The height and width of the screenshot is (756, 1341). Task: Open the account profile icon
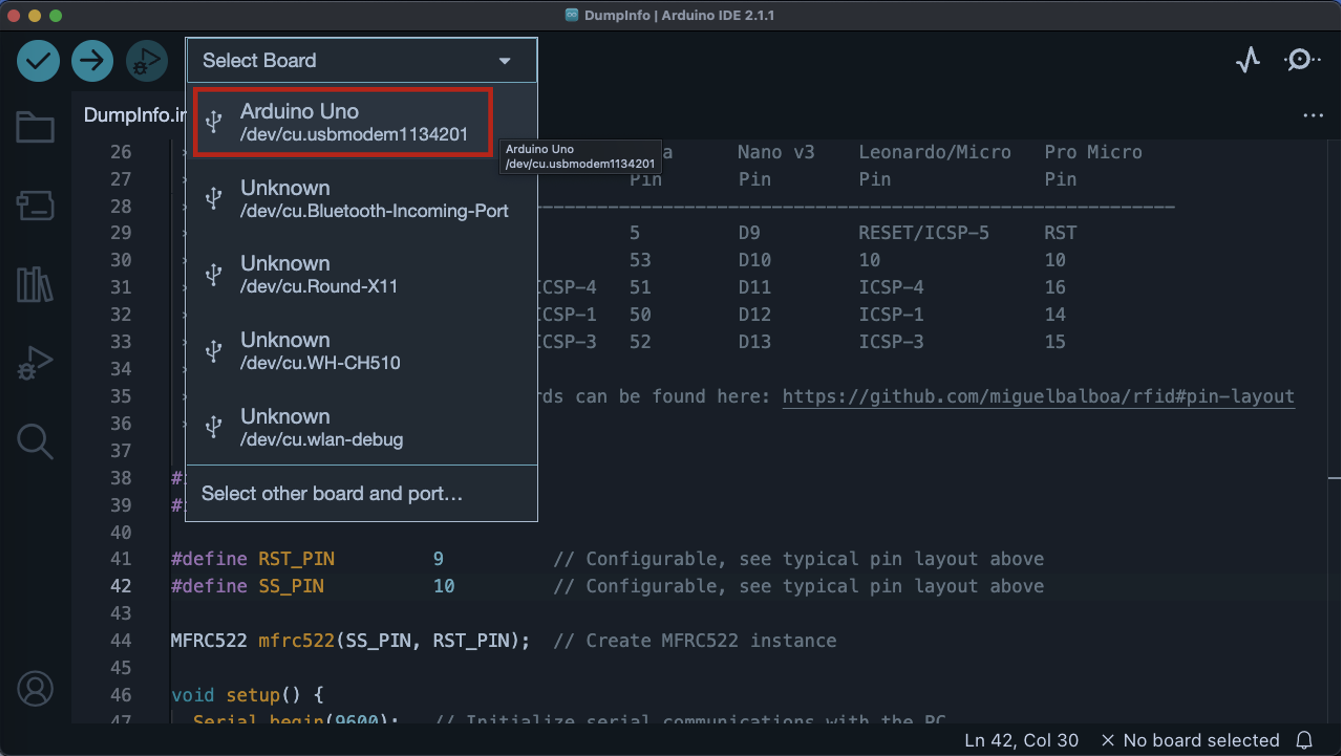click(x=35, y=689)
